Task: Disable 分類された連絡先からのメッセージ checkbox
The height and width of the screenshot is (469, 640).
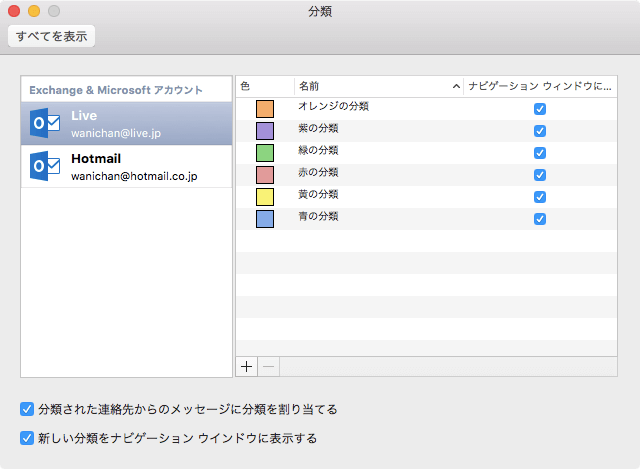Action: 27,409
